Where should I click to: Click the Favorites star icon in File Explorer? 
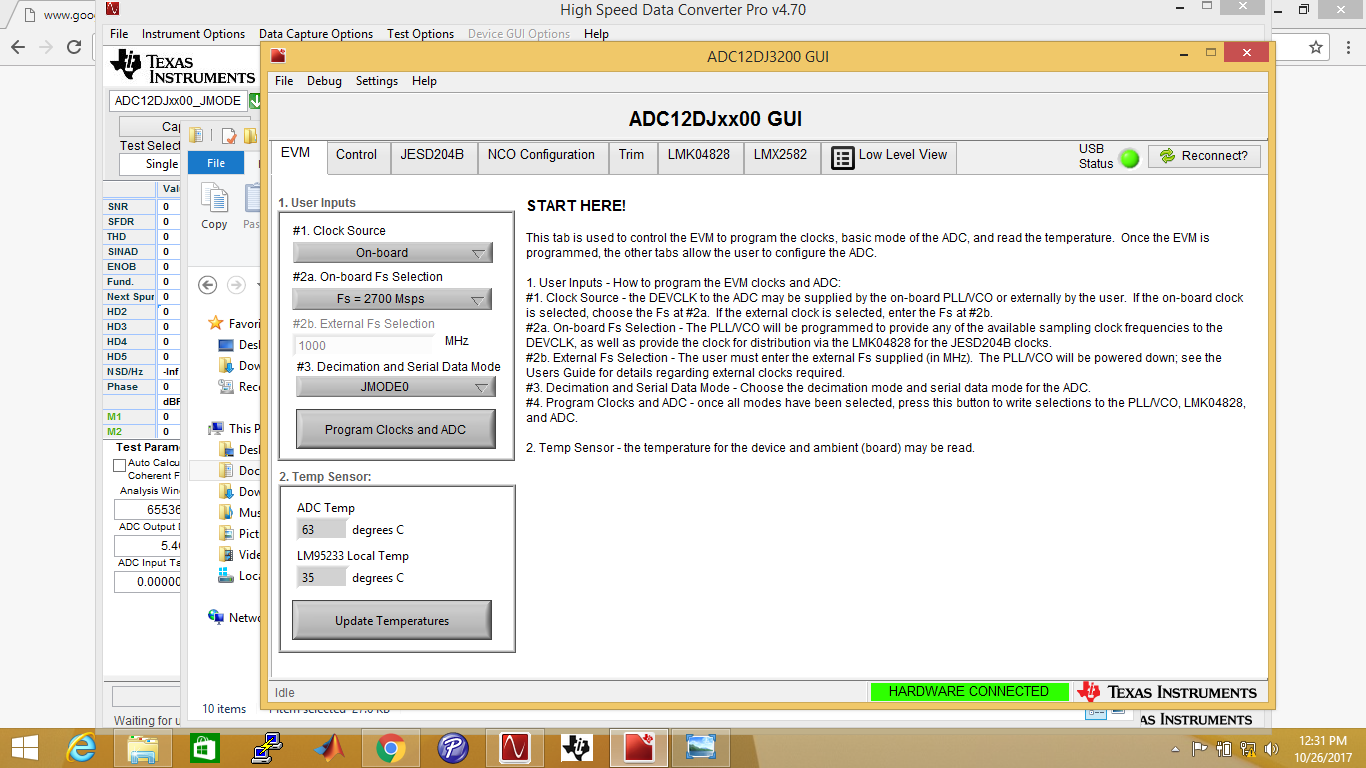point(216,323)
